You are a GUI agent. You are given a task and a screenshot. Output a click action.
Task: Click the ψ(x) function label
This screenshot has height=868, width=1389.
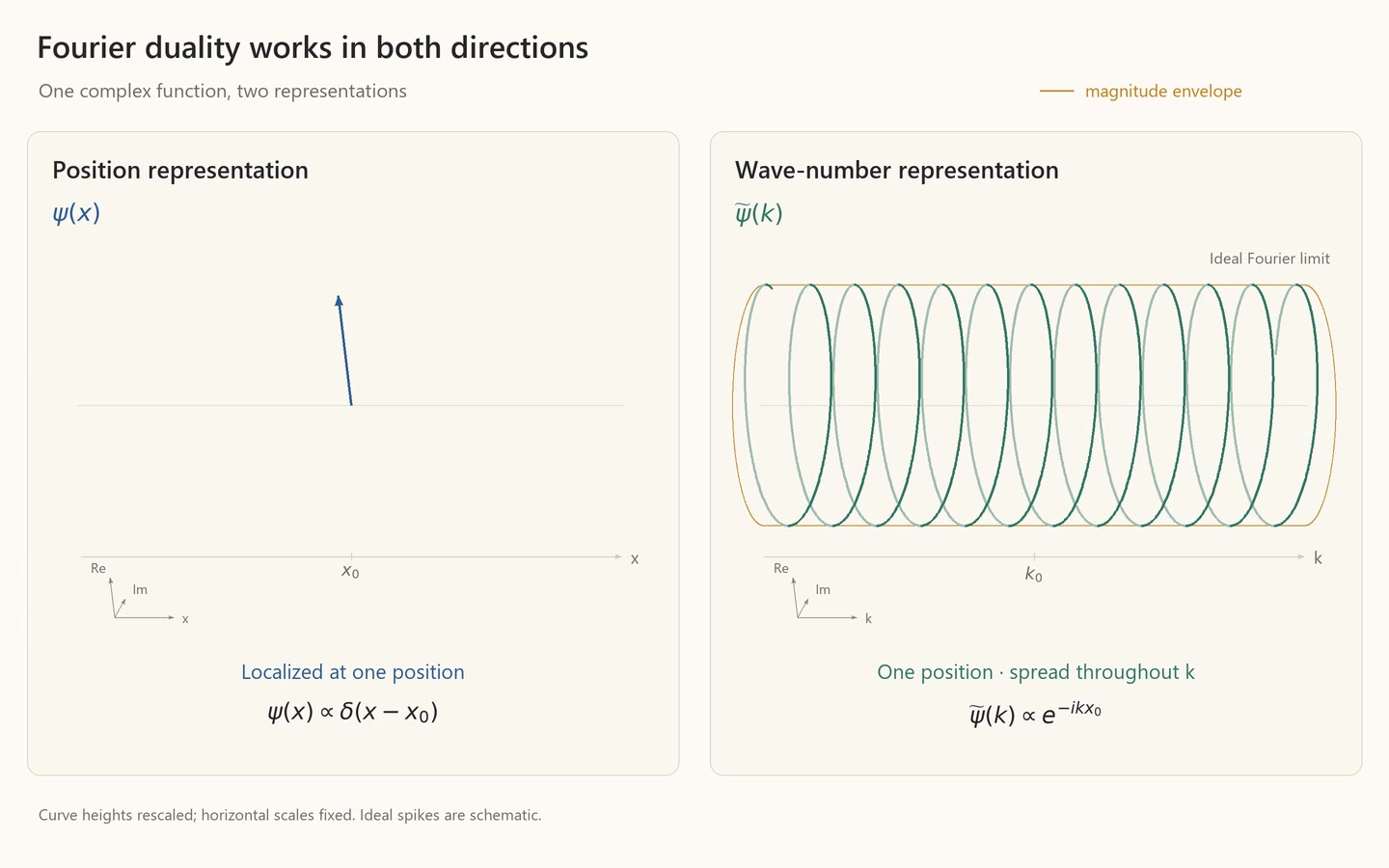76,213
